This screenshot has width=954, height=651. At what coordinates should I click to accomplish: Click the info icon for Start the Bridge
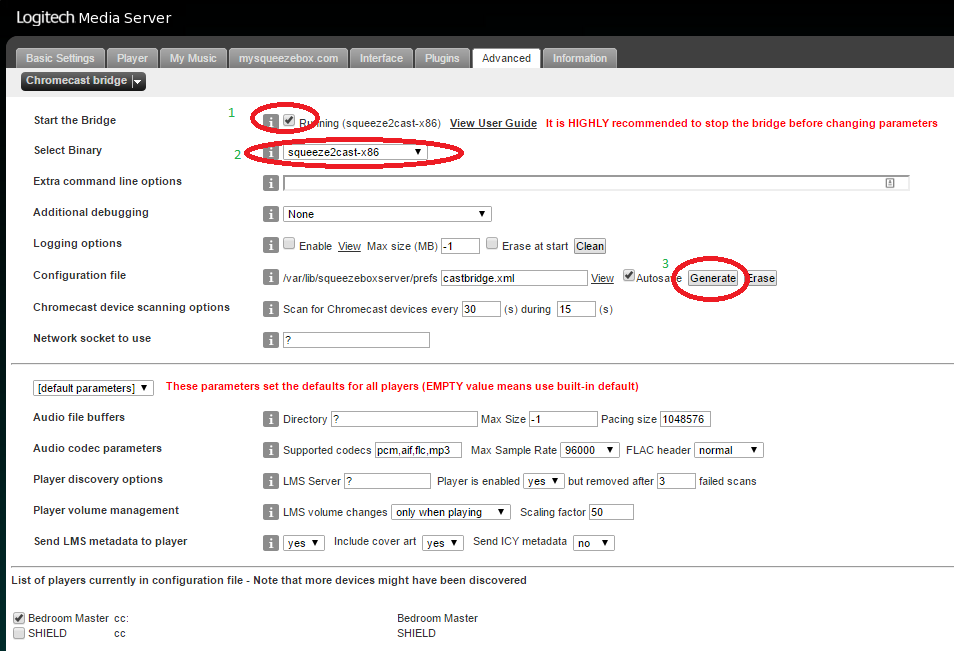coord(271,121)
